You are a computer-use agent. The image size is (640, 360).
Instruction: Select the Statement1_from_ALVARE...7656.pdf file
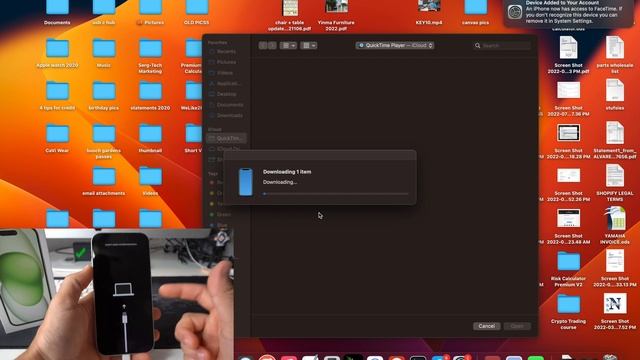615,140
